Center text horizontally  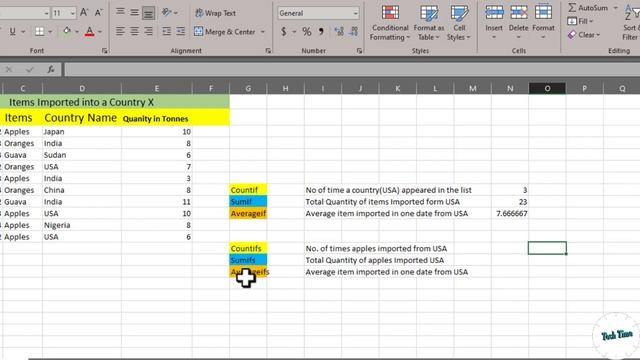point(134,31)
